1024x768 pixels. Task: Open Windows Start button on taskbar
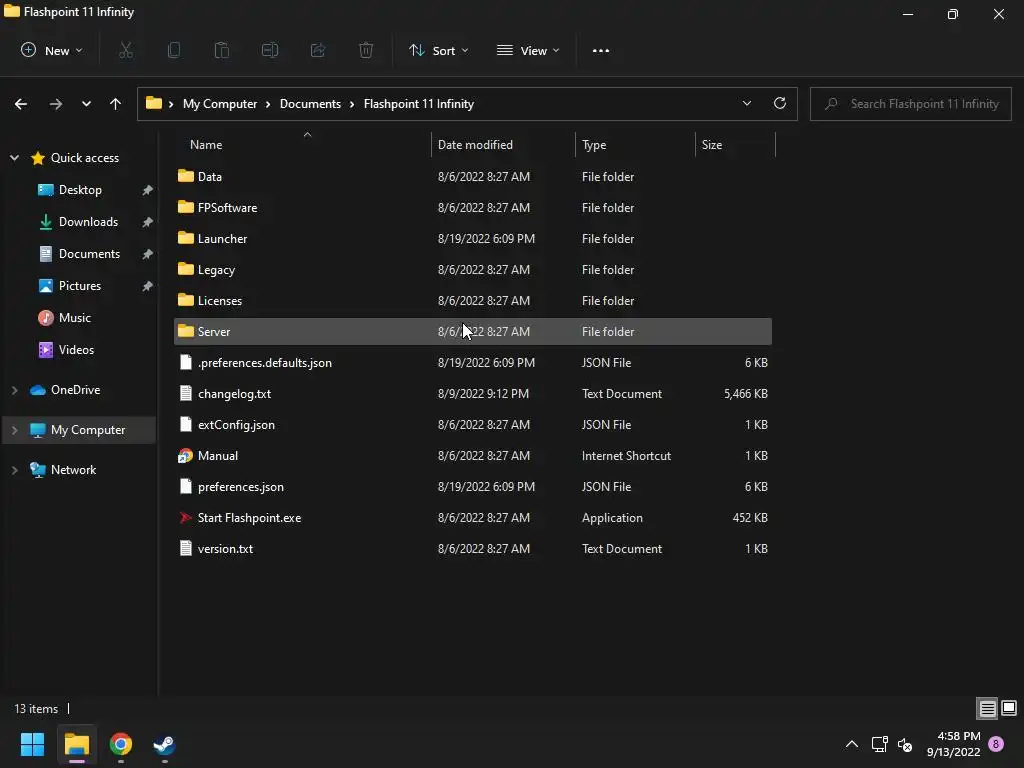coord(32,744)
